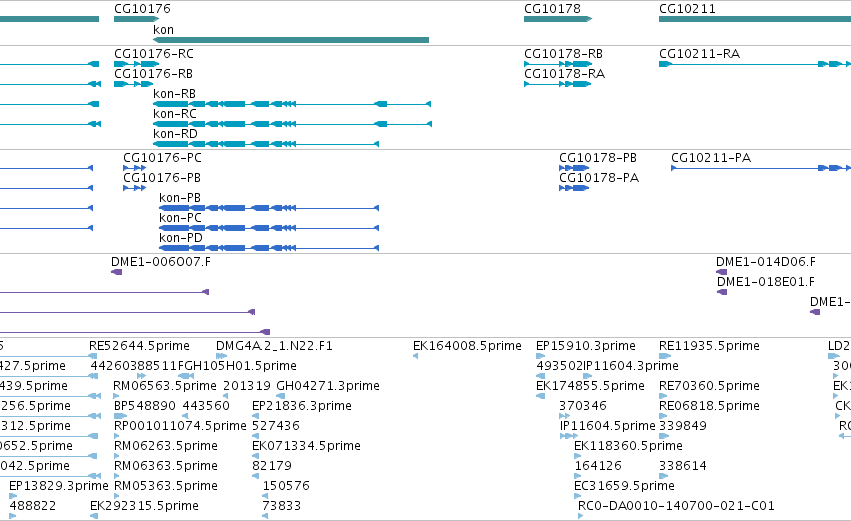Select the RE52644.5prime EST label
The height and width of the screenshot is (521, 851).
coord(139,346)
